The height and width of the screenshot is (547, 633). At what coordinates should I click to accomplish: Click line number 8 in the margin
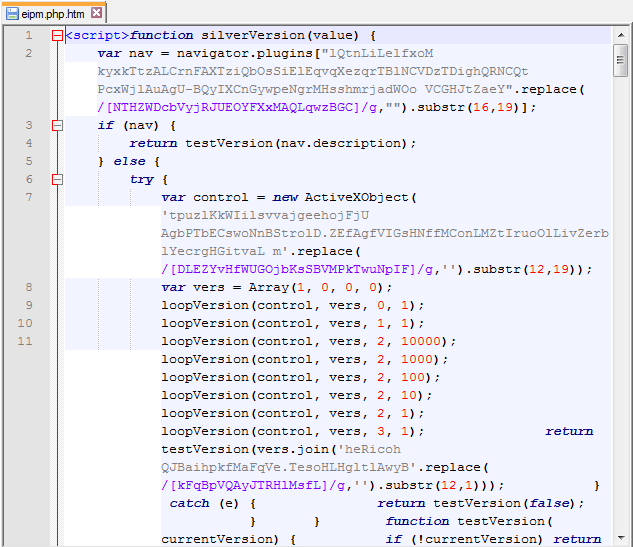29,288
